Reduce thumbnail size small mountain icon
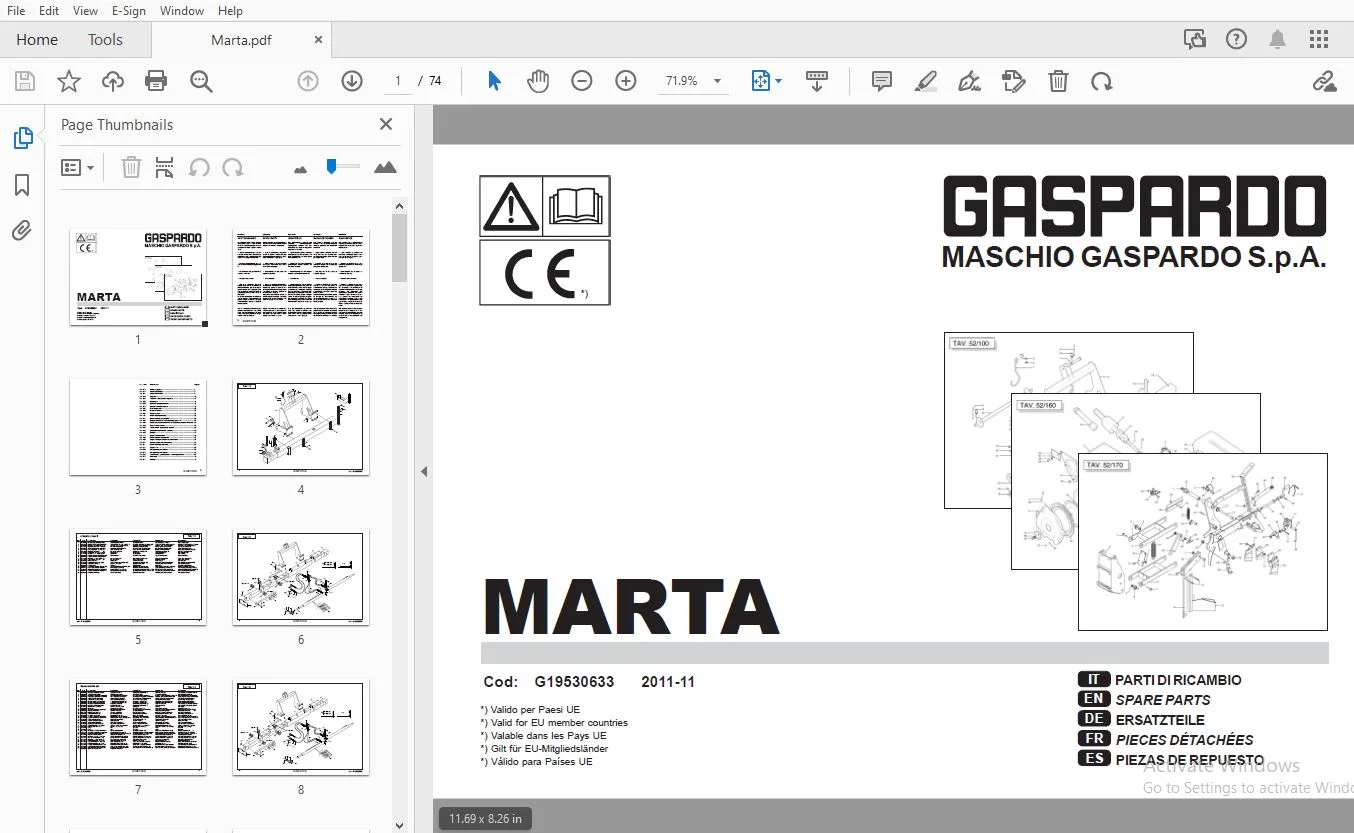The width and height of the screenshot is (1354, 833). click(x=300, y=169)
